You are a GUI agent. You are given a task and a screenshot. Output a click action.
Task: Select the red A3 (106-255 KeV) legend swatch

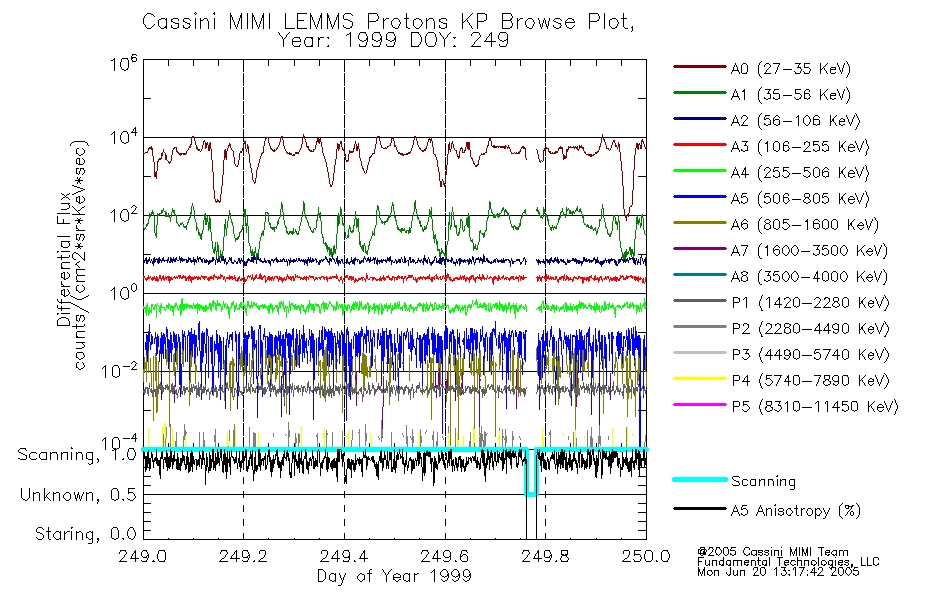700,145
